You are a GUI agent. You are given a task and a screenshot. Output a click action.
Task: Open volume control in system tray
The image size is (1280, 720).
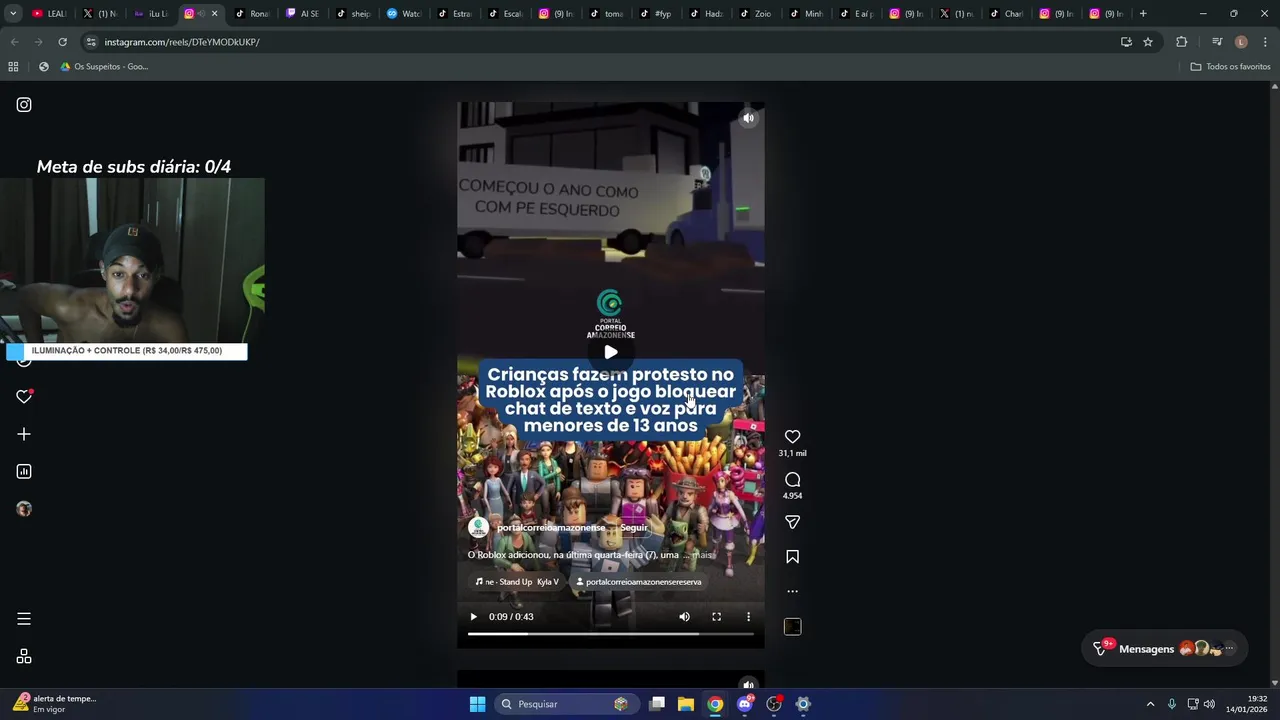coord(1209,704)
